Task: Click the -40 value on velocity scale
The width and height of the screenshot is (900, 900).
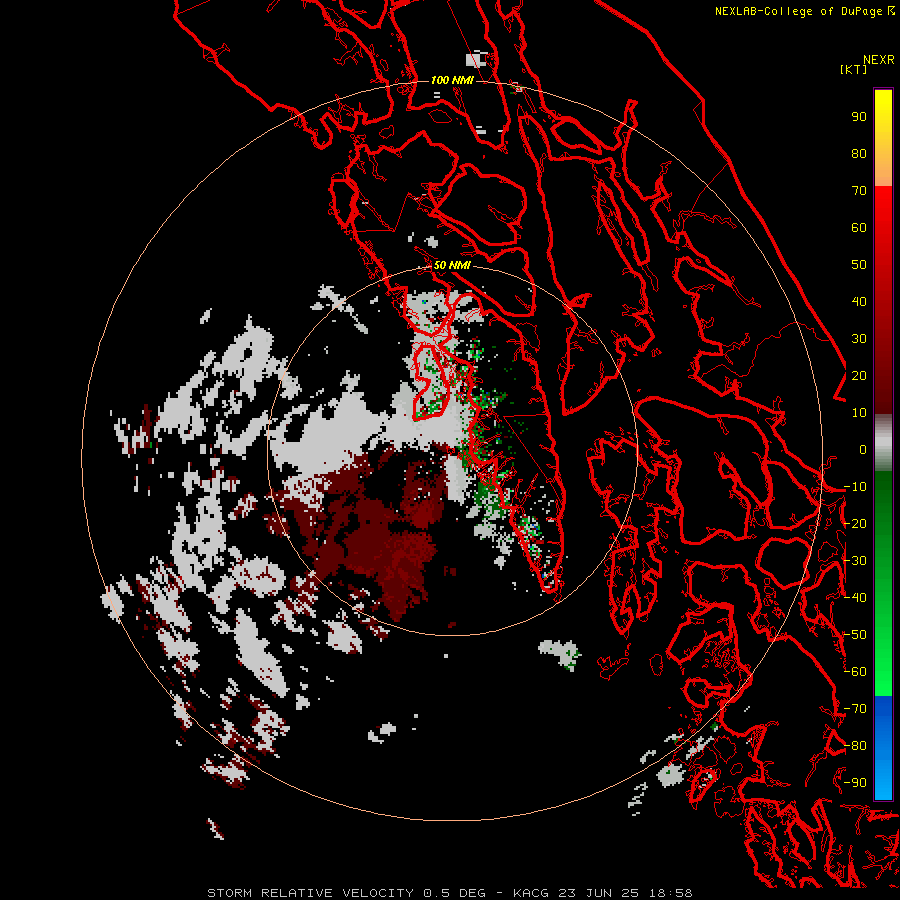Action: tap(855, 598)
